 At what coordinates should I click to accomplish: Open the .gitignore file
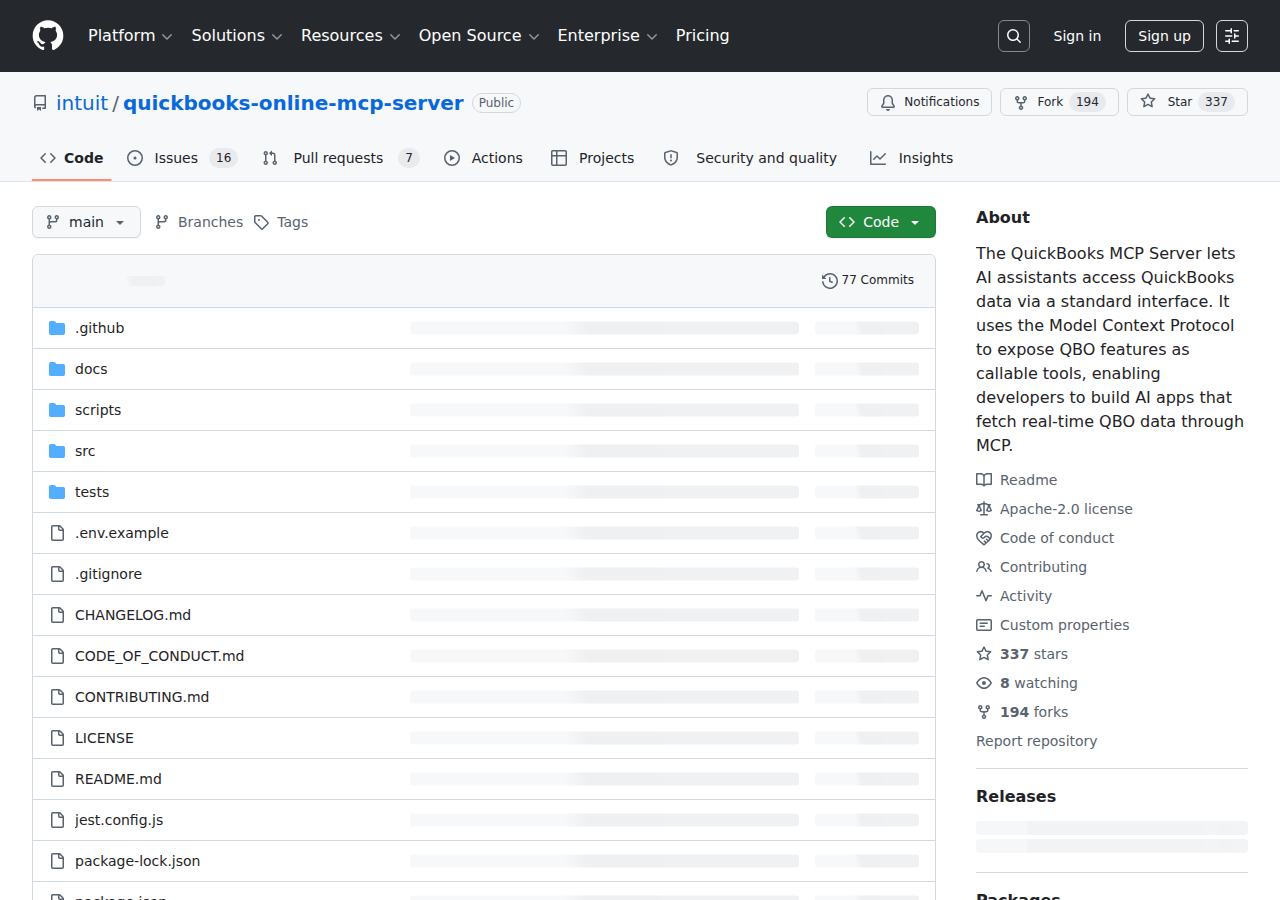108,574
